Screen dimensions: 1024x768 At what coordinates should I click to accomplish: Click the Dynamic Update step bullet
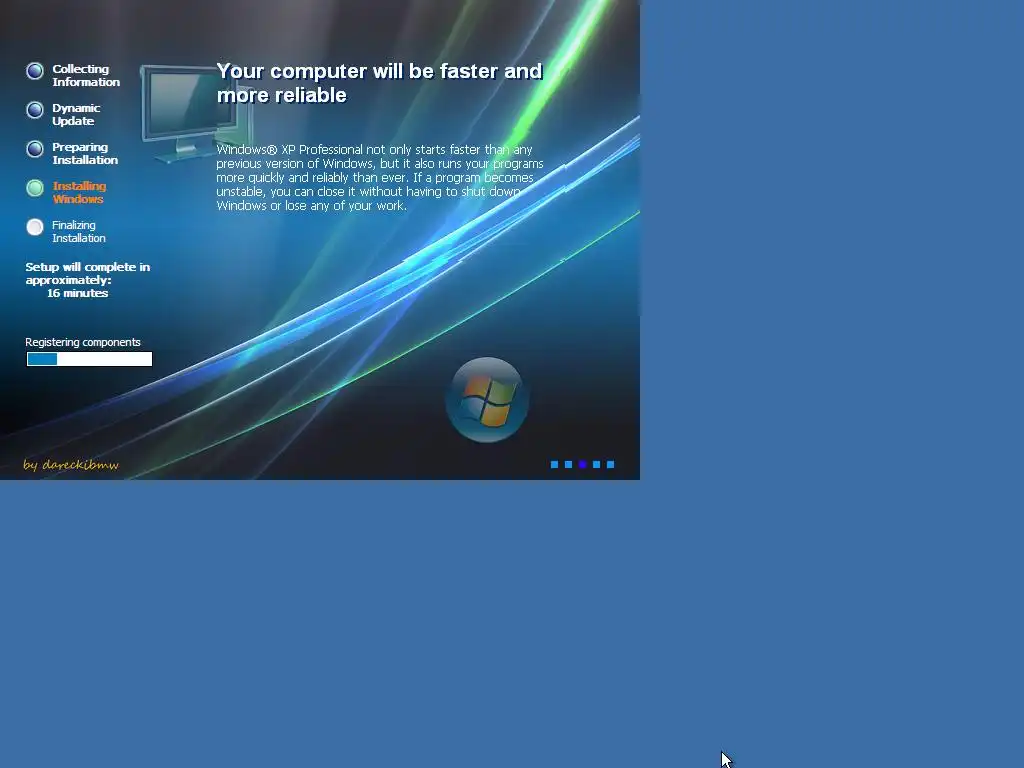(35, 110)
